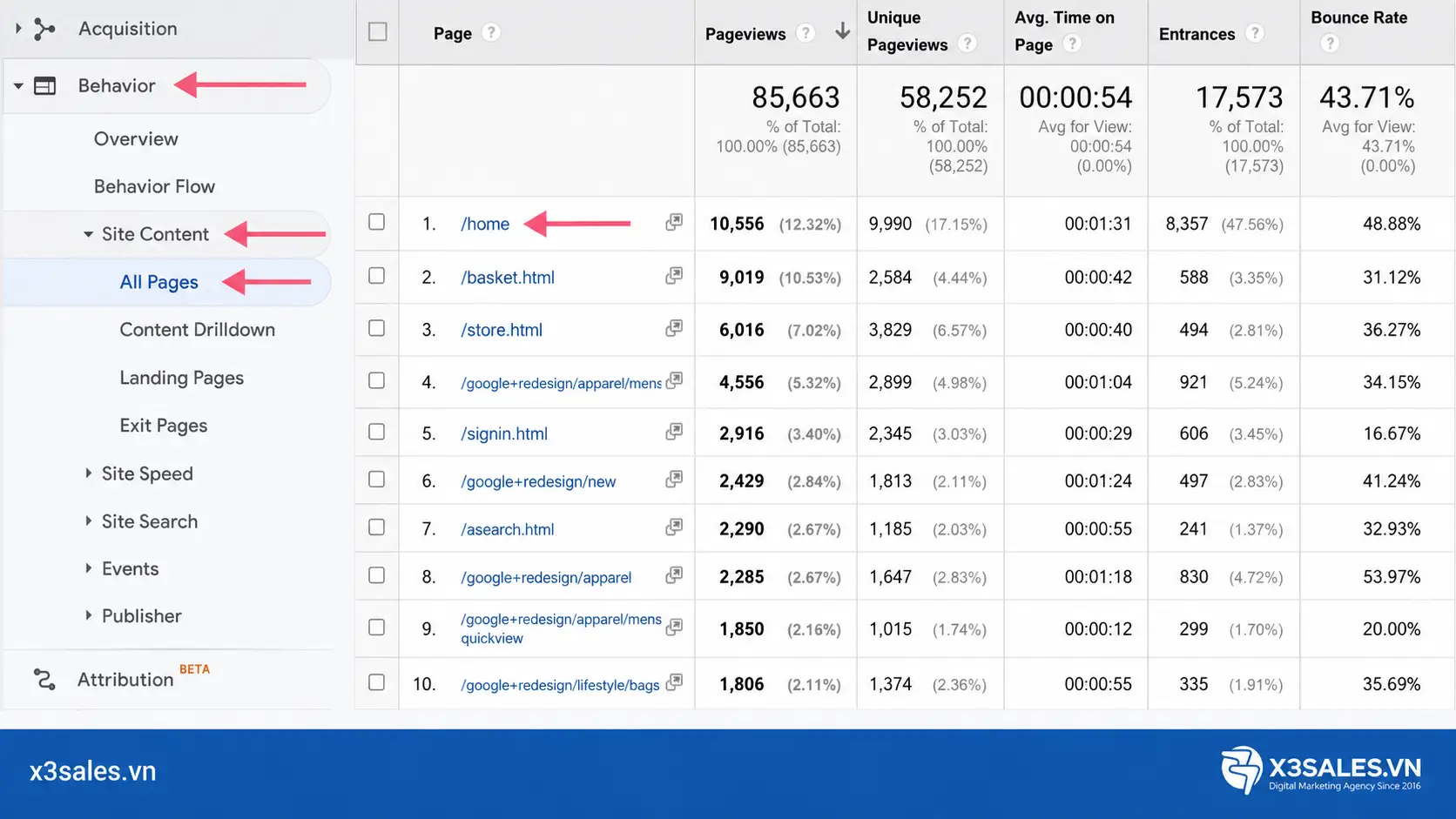Expand the Publisher triangle
This screenshot has width=1456, height=819.
click(x=88, y=615)
